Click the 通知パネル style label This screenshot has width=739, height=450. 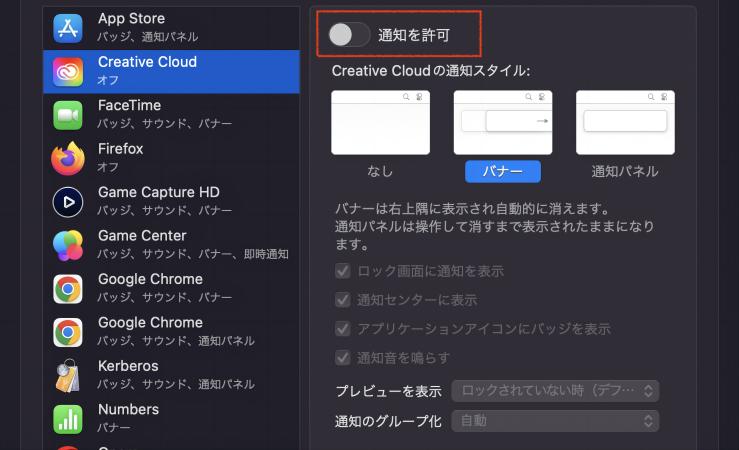[625, 171]
